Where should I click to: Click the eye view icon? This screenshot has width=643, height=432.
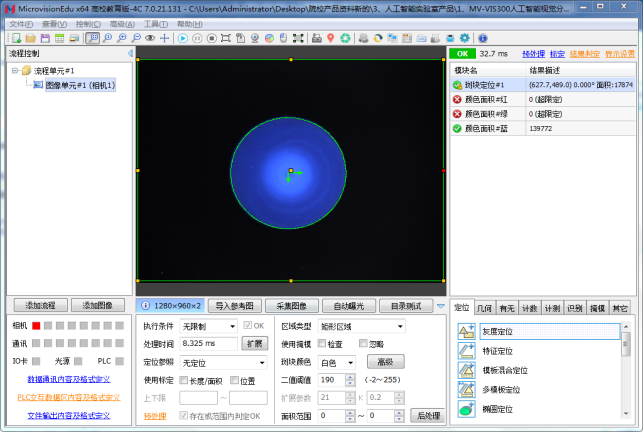point(150,38)
